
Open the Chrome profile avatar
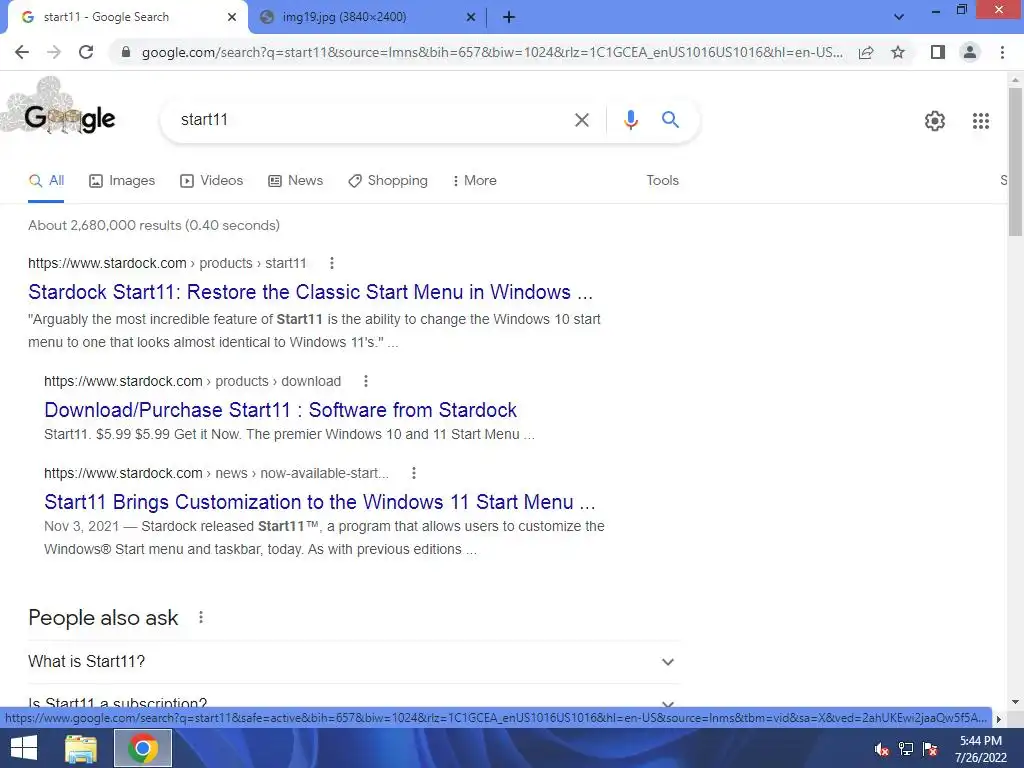pyautogui.click(x=970, y=52)
